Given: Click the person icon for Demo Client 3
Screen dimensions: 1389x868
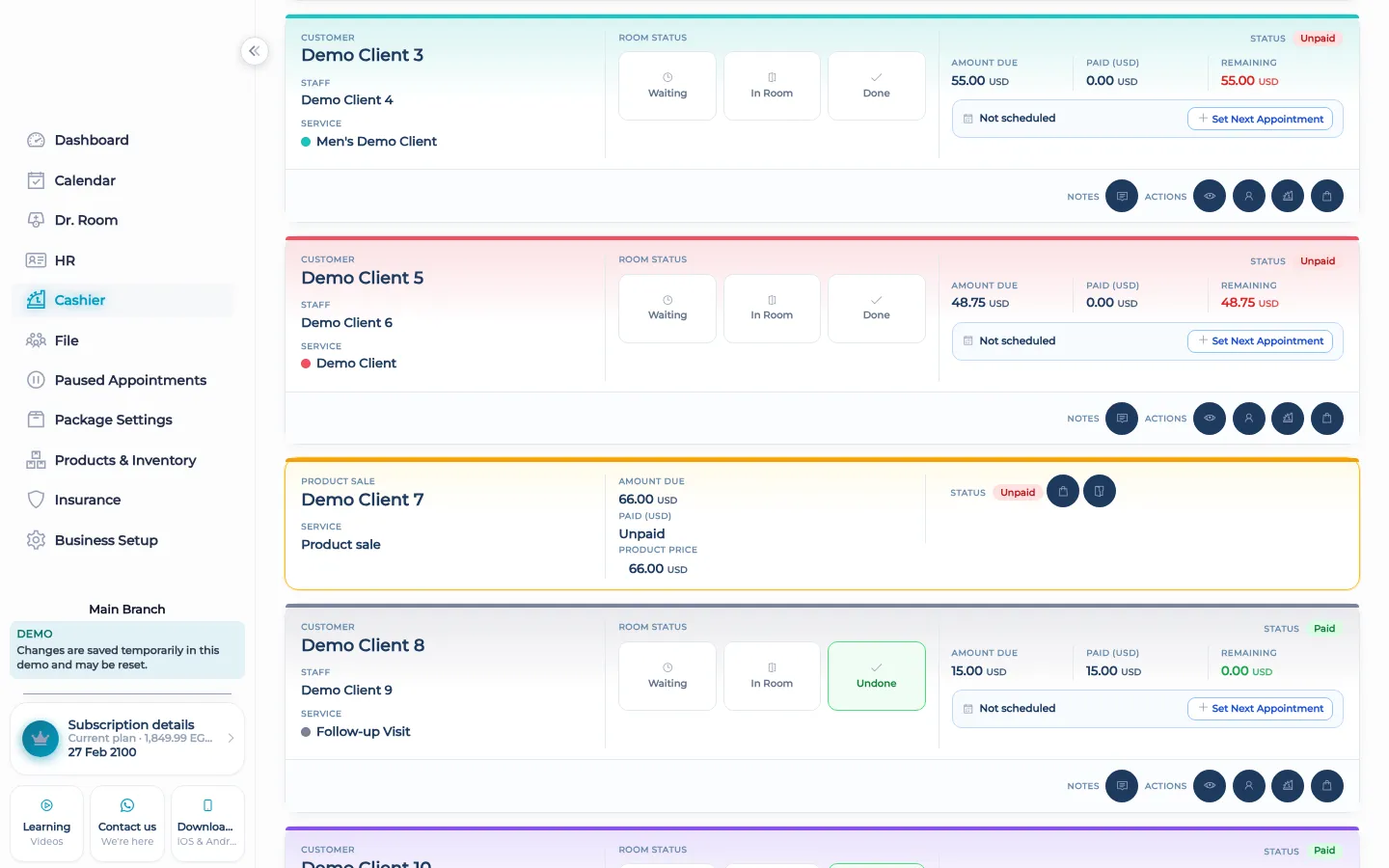Looking at the screenshot, I should 1249,196.
